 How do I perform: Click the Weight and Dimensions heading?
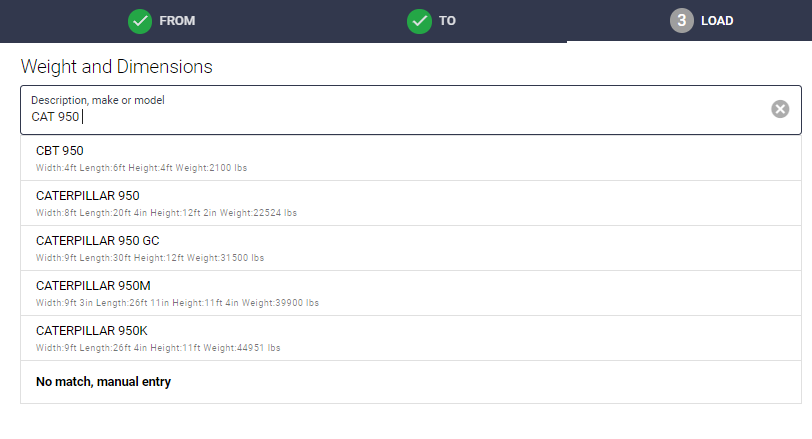click(117, 67)
